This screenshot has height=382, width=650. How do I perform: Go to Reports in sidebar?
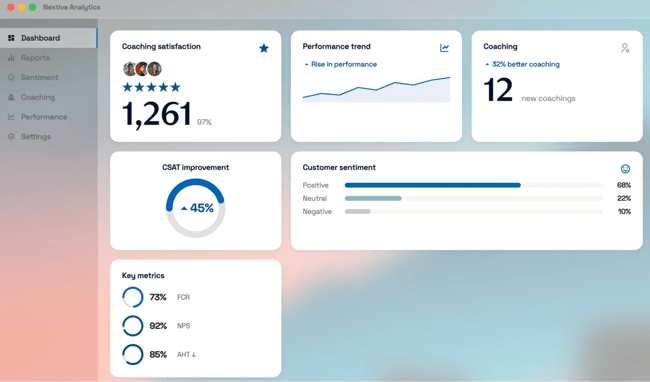[49, 58]
